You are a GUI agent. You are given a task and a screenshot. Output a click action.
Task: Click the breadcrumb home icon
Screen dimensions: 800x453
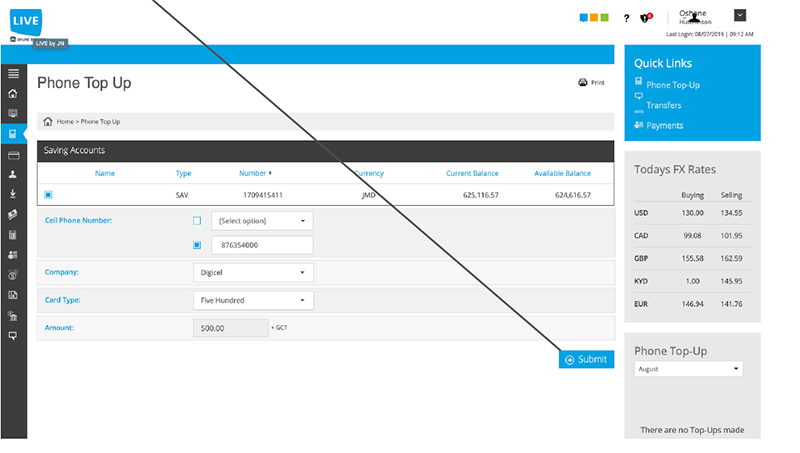pos(48,121)
